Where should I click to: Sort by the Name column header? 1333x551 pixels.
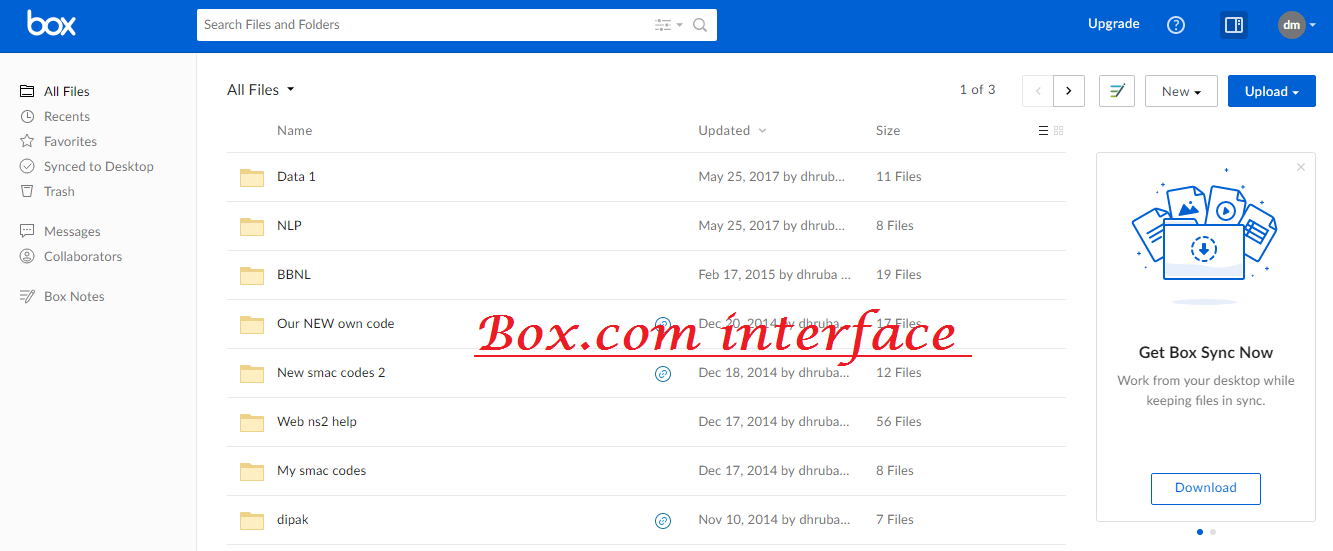point(295,130)
